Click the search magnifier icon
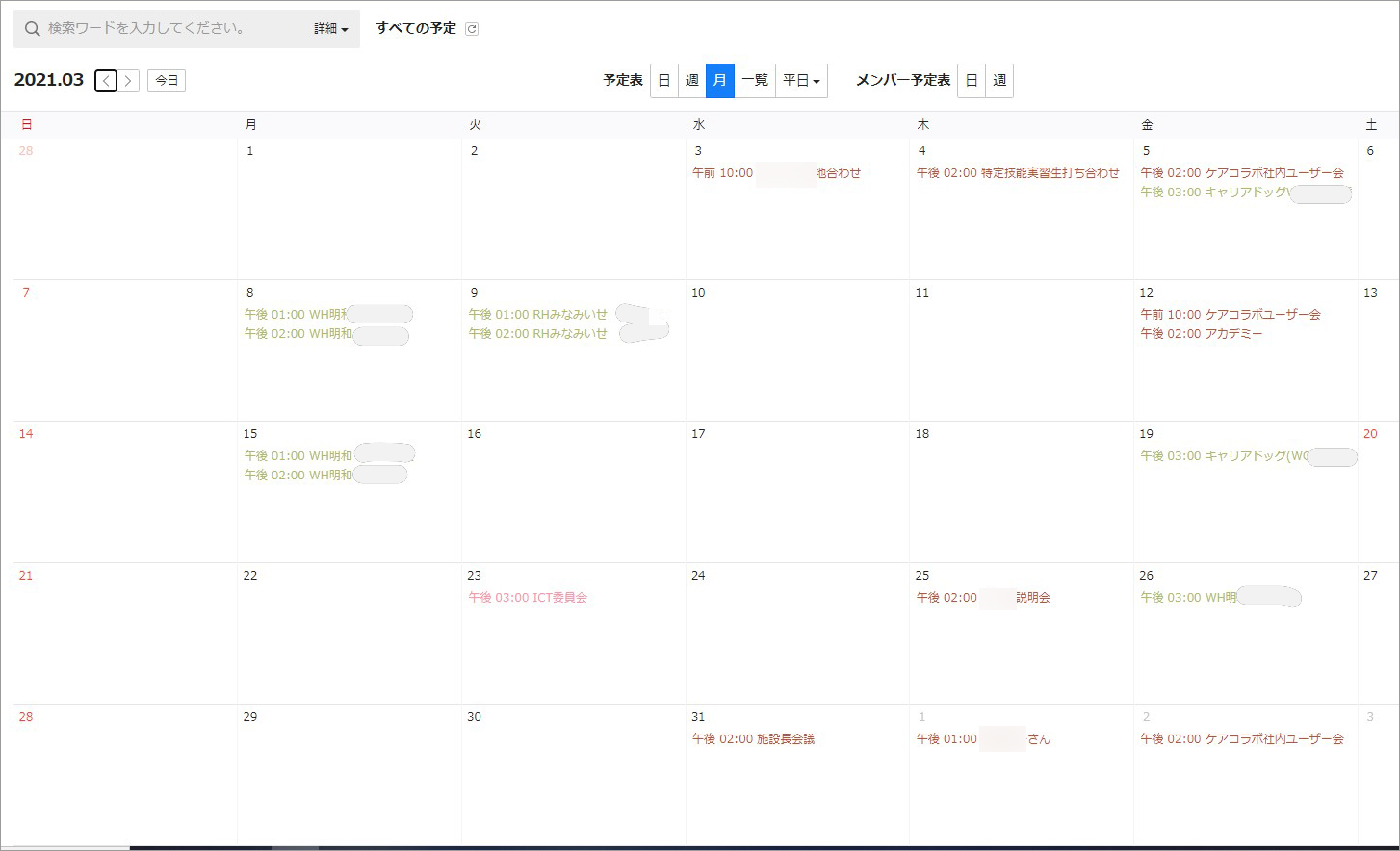The width and height of the screenshot is (1400, 851). pyautogui.click(x=32, y=29)
